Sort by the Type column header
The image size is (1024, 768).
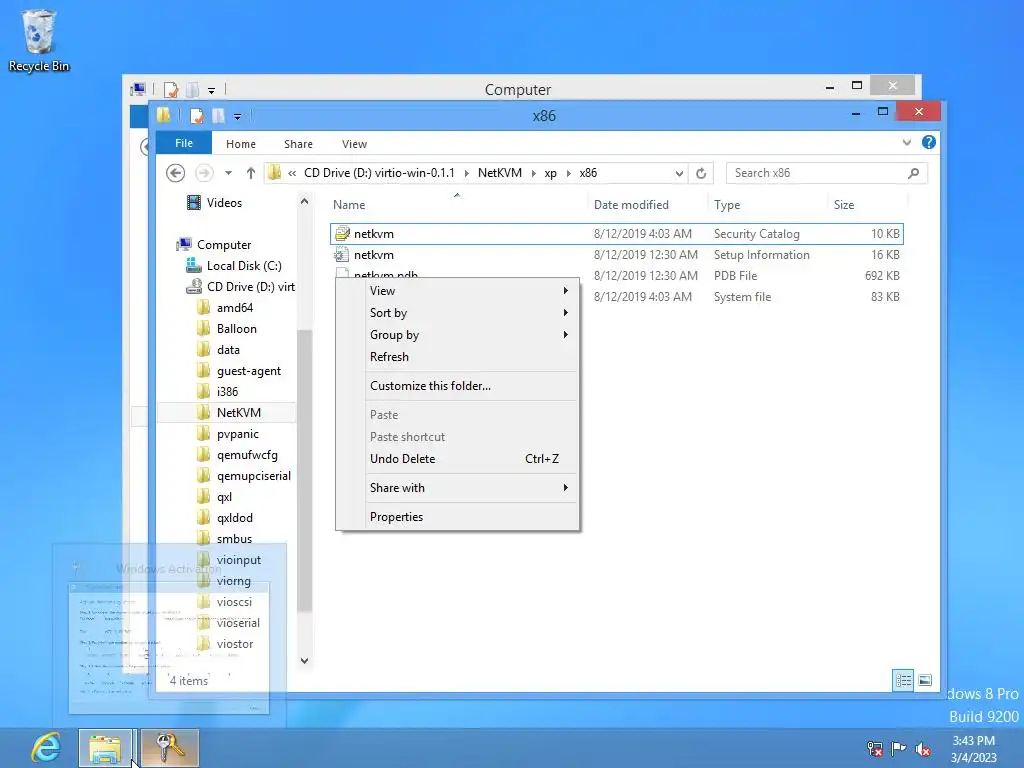pos(727,204)
